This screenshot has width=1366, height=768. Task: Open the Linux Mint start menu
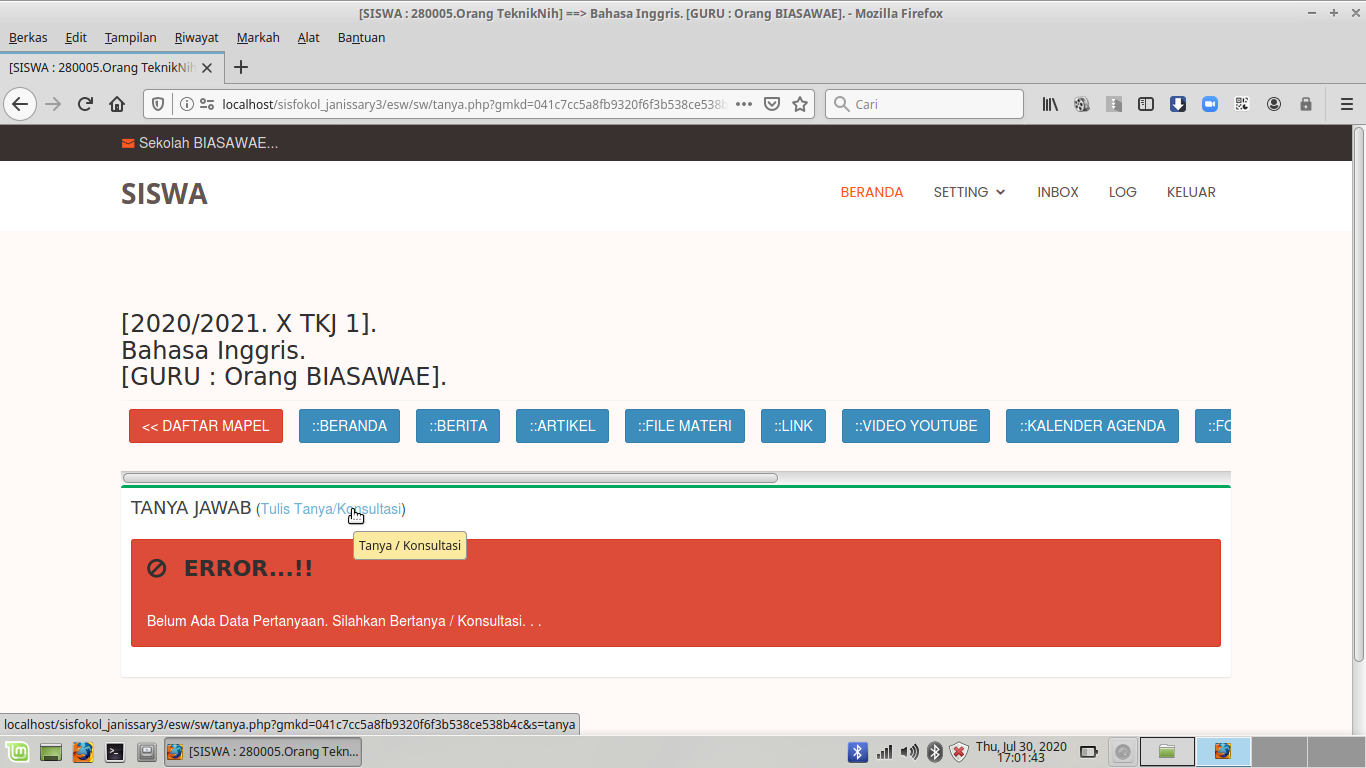(17, 751)
